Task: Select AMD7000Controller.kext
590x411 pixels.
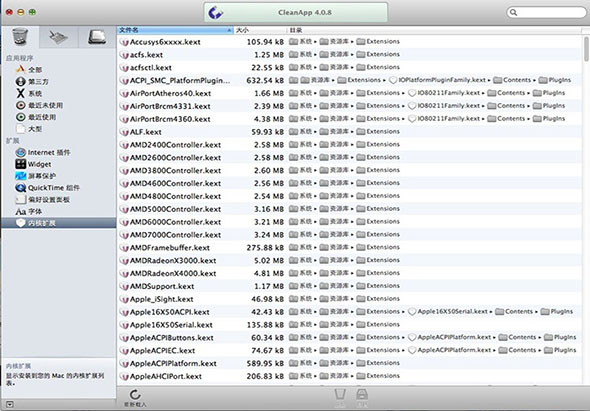Action: tap(175, 235)
